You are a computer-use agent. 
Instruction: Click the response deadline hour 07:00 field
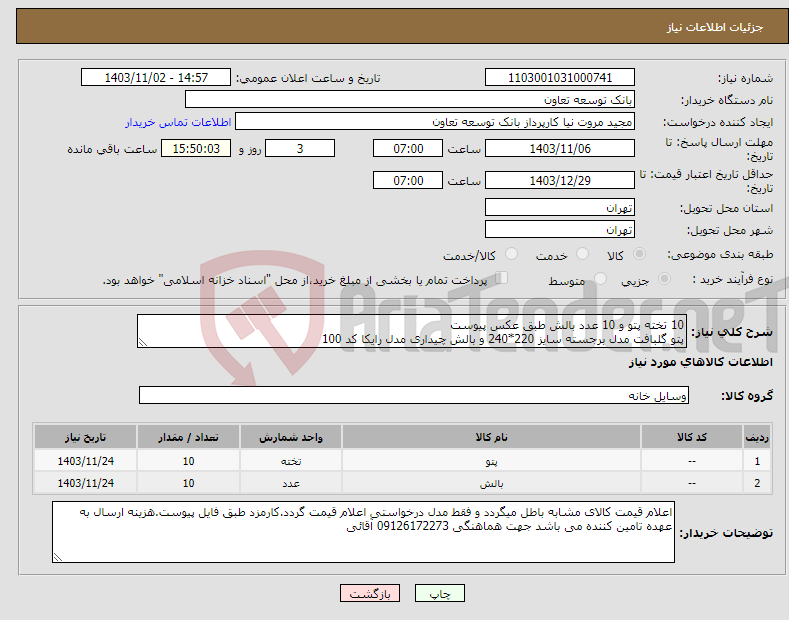(408, 148)
